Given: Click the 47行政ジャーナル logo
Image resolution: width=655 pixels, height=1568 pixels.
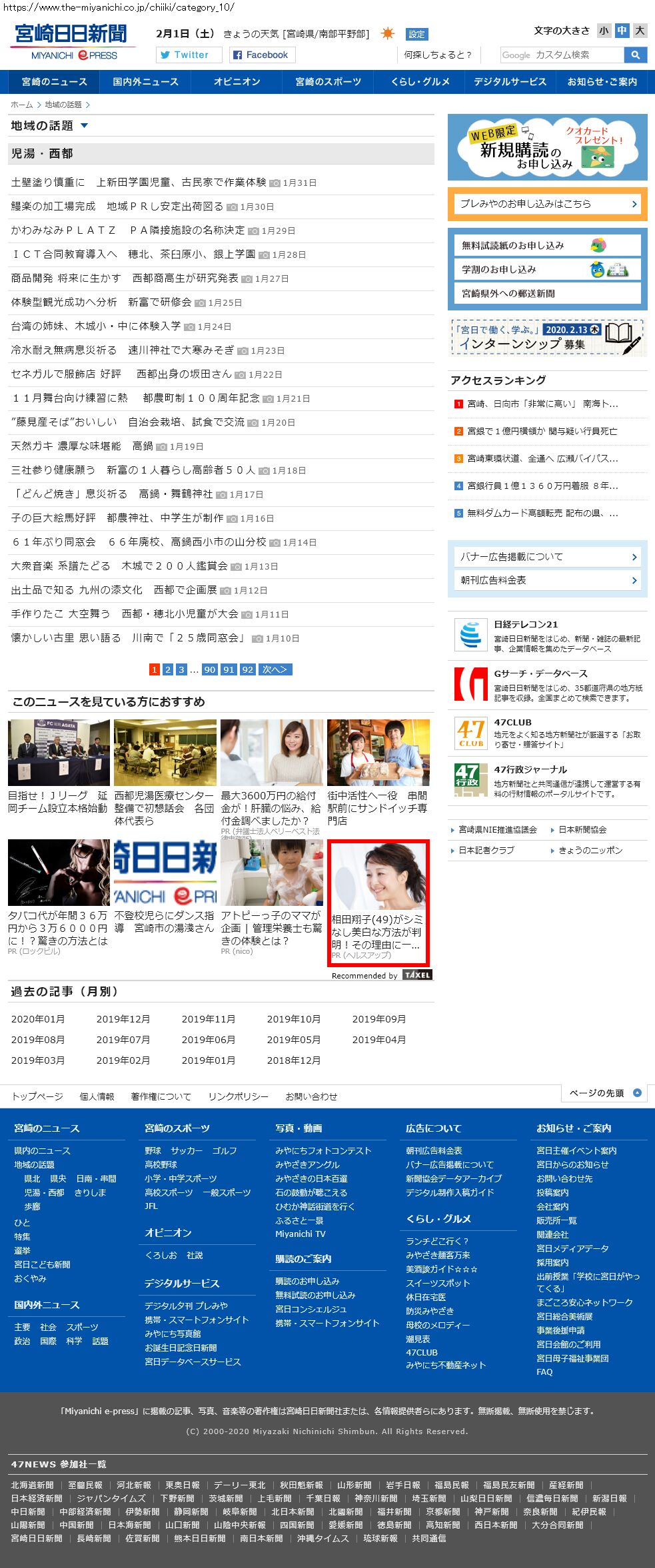Looking at the screenshot, I should (470, 779).
